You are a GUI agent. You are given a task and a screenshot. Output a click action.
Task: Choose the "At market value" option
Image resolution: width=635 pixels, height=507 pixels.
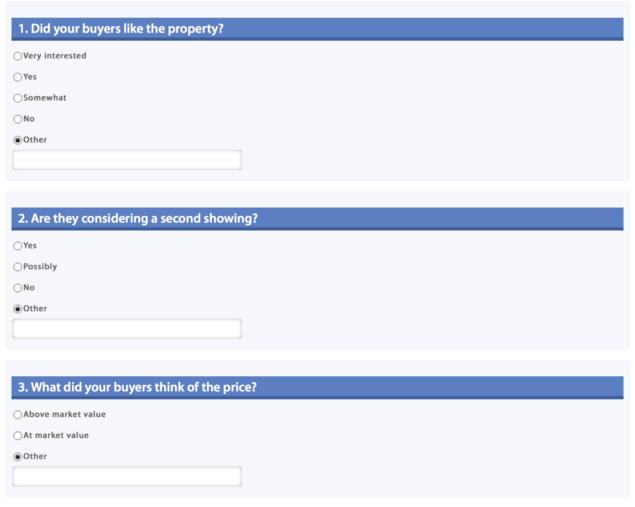[x=17, y=436]
